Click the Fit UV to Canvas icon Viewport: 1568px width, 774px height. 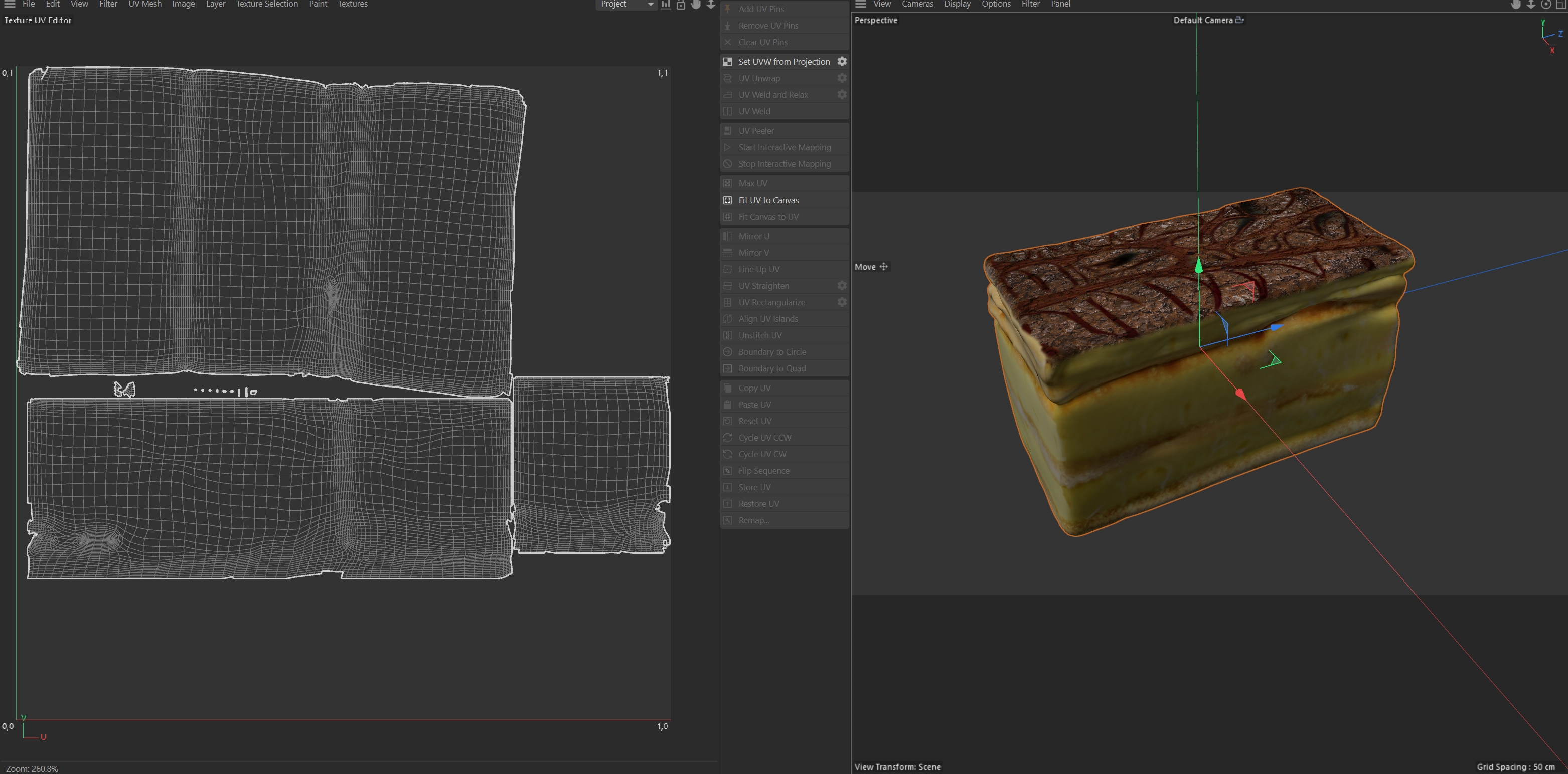(727, 200)
